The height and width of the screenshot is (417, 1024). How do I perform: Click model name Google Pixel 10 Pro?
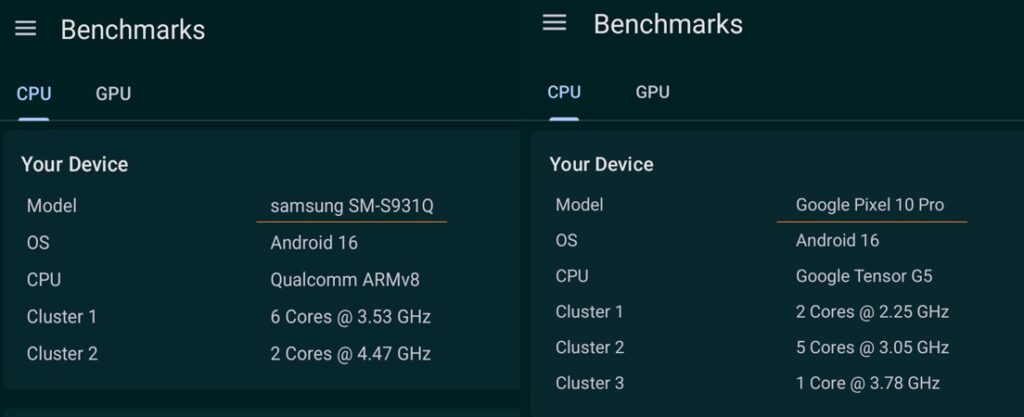[870, 205]
